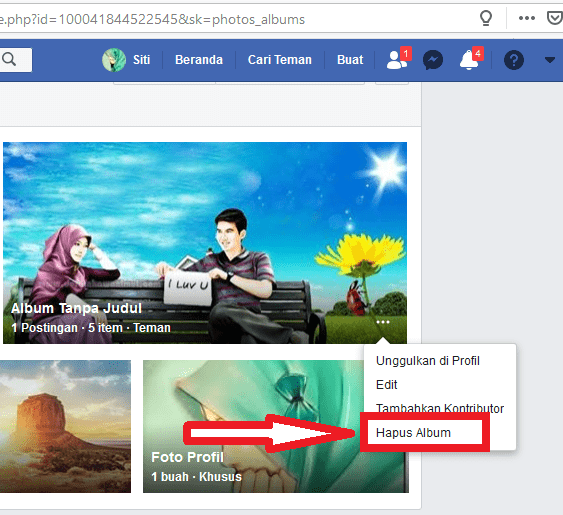Viewport: 563px width, 515px height.
Task: Click the help question mark icon
Action: [x=513, y=60]
